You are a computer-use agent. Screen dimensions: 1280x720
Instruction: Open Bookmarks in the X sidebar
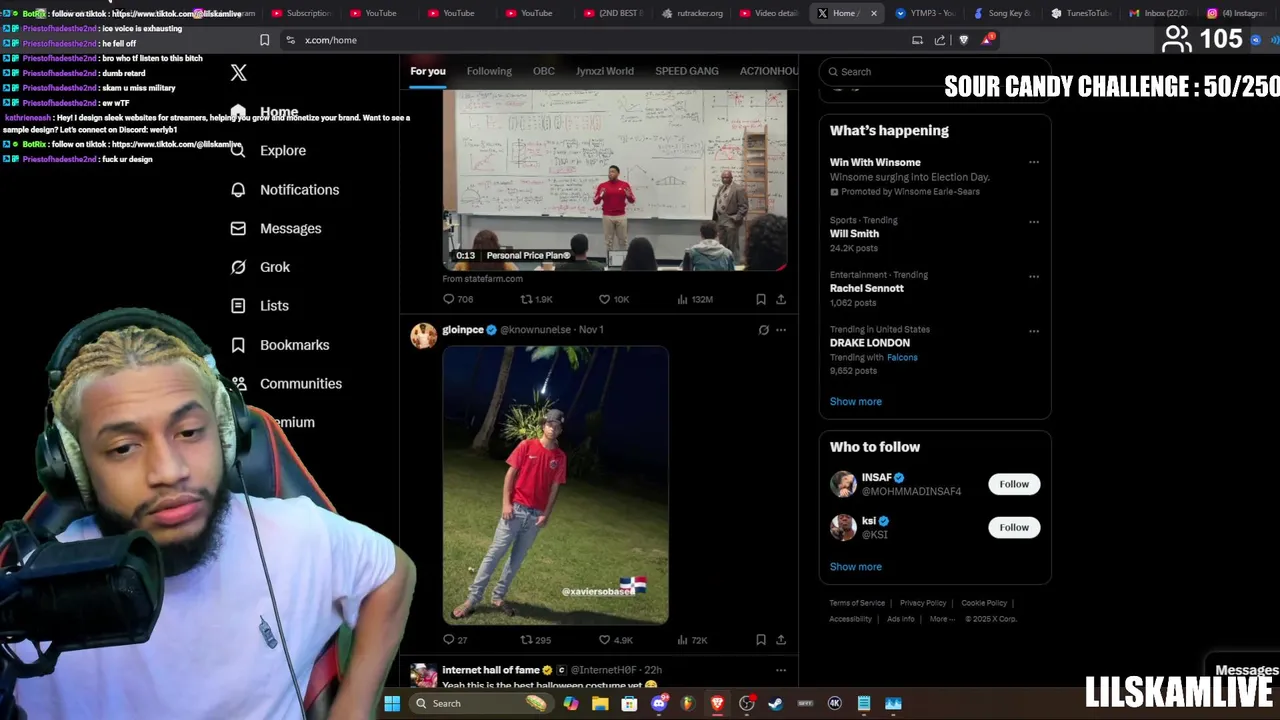279,345
